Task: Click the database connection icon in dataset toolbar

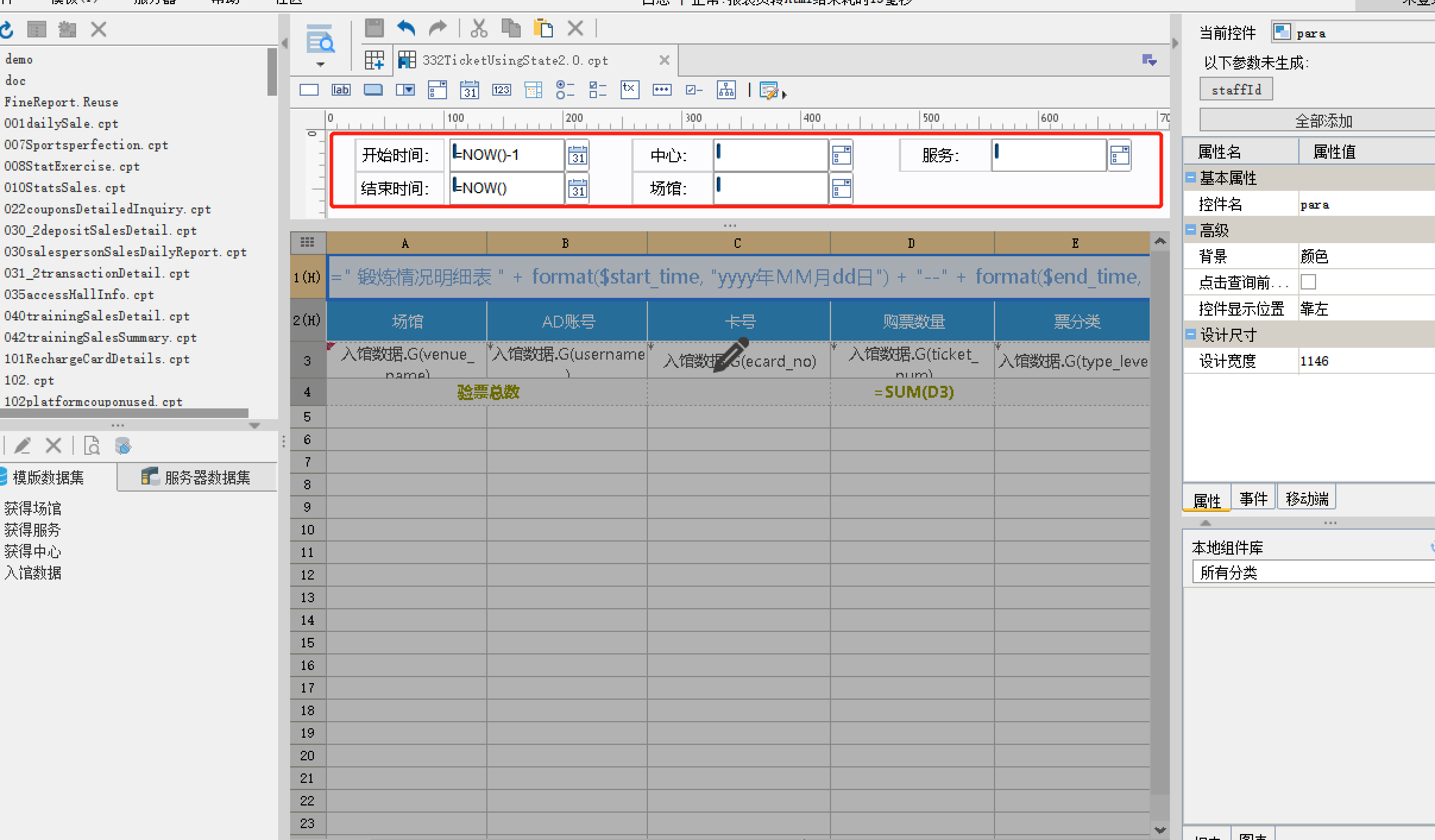Action: coord(123,446)
